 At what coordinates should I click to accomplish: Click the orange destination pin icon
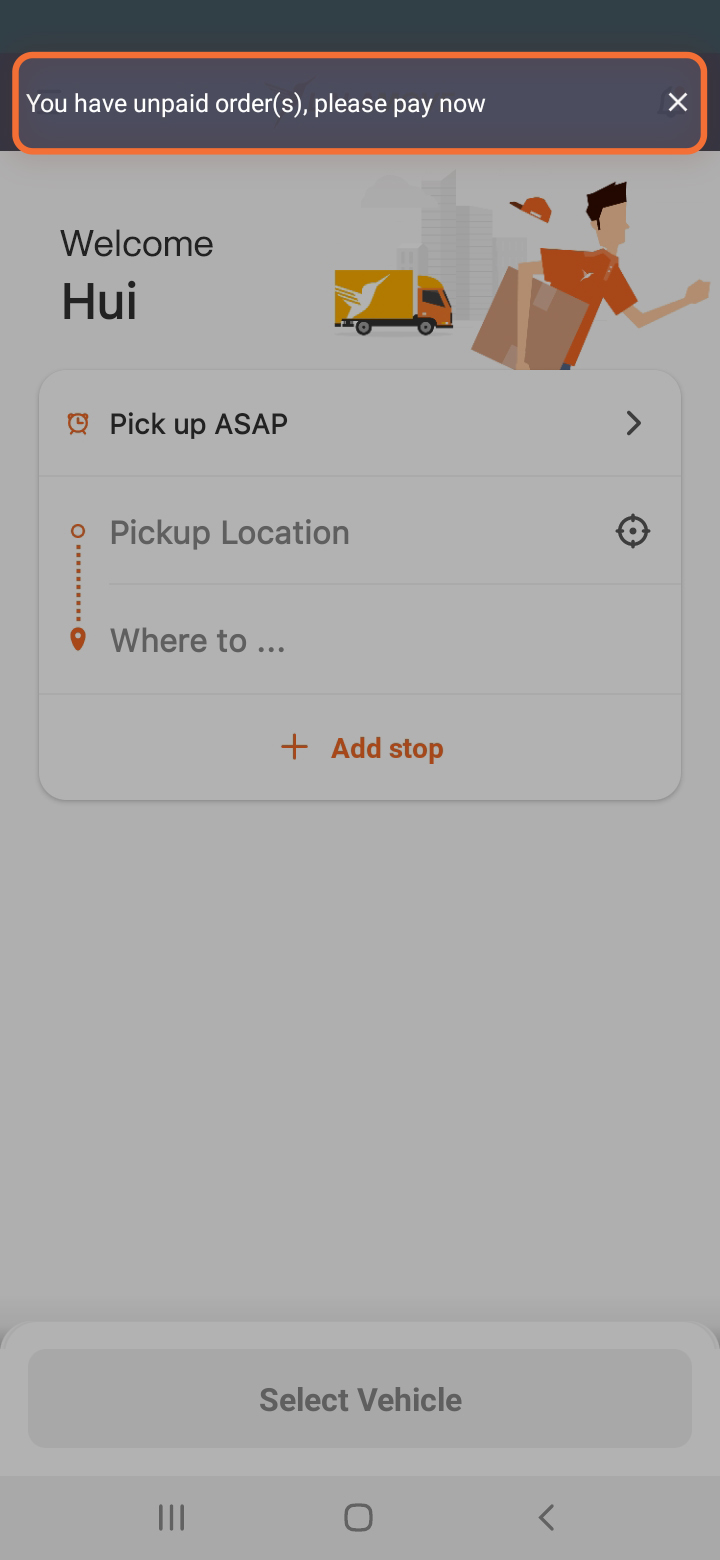coord(78,640)
